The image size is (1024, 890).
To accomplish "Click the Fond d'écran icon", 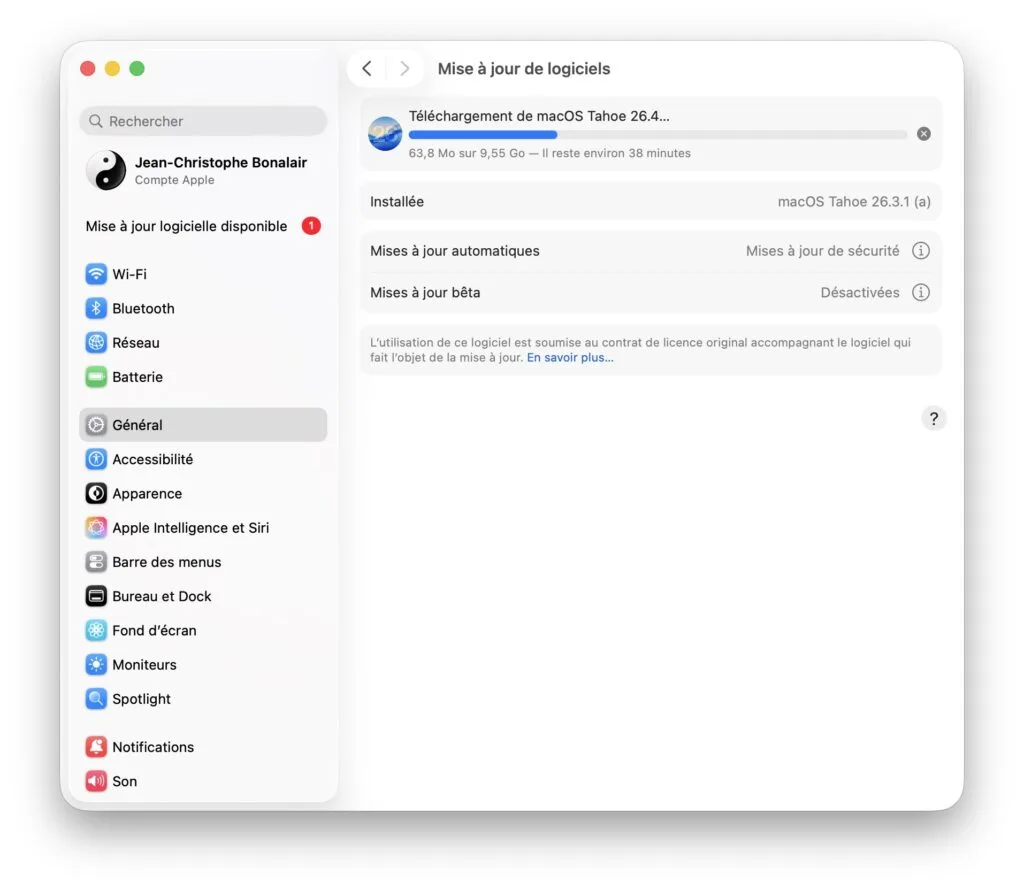I will tap(96, 630).
